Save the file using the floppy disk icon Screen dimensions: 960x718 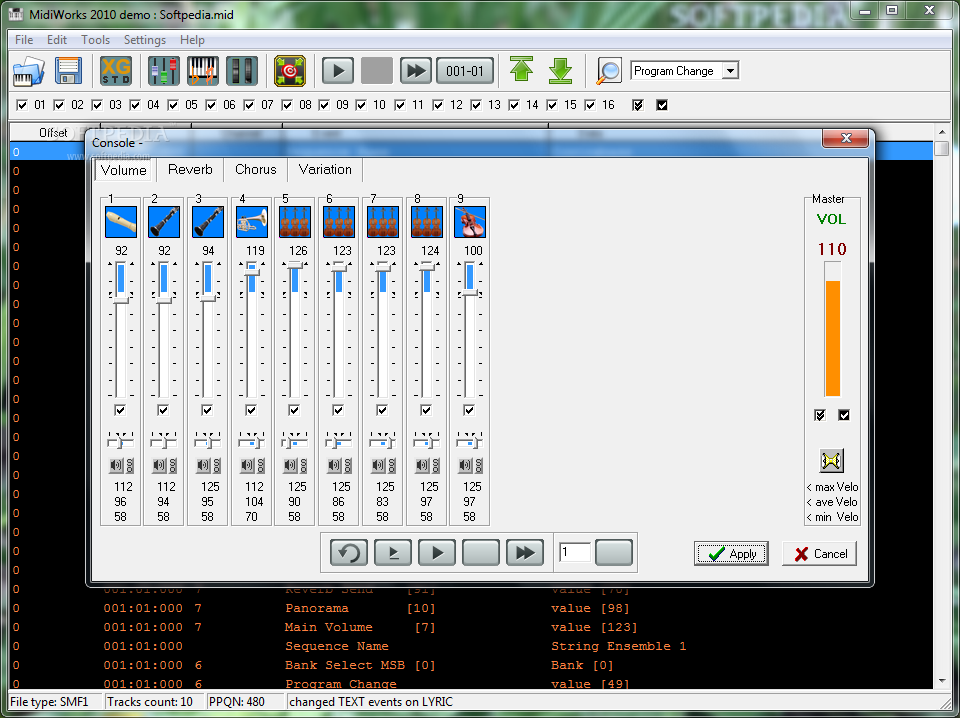tap(69, 71)
